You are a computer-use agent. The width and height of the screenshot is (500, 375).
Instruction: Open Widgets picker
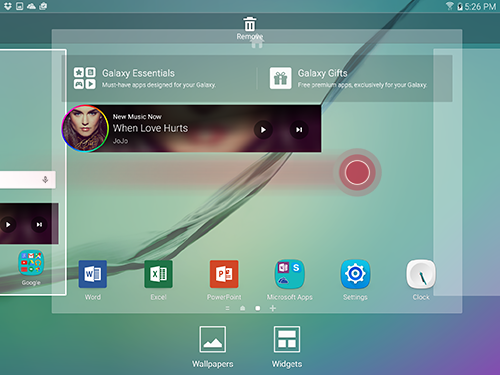[287, 339]
